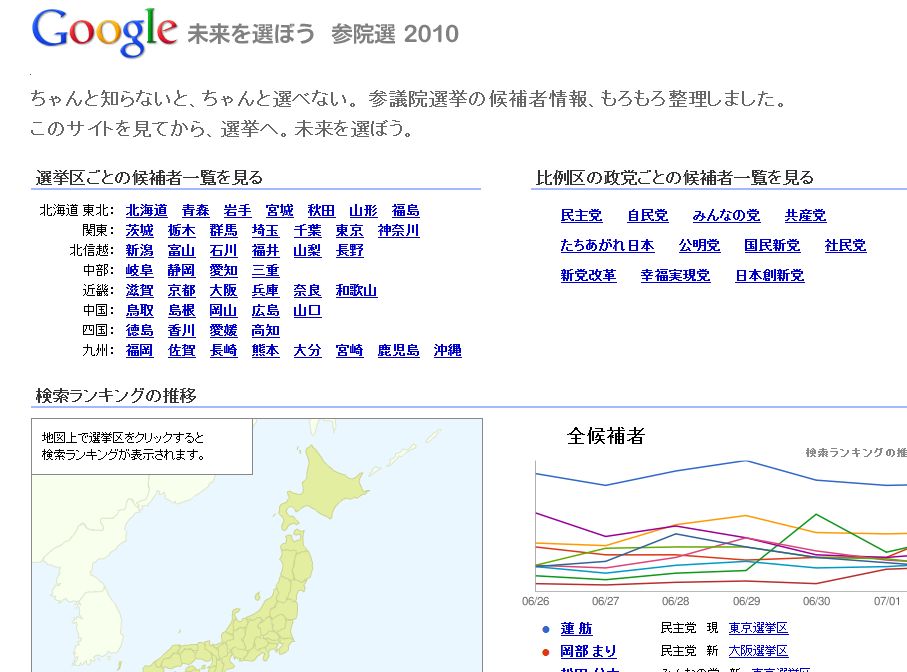The image size is (907, 672).
Task: Open the 神奈川 link
Action: coord(399,231)
